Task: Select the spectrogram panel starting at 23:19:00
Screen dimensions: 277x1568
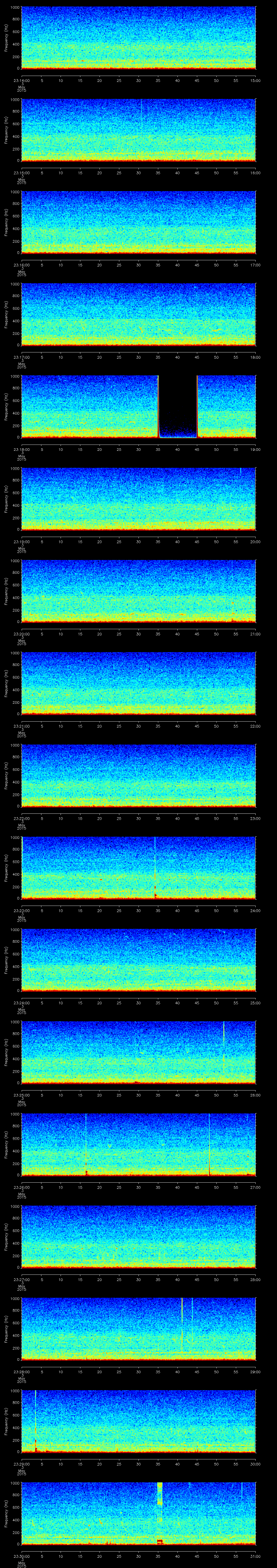Action: (x=138, y=499)
